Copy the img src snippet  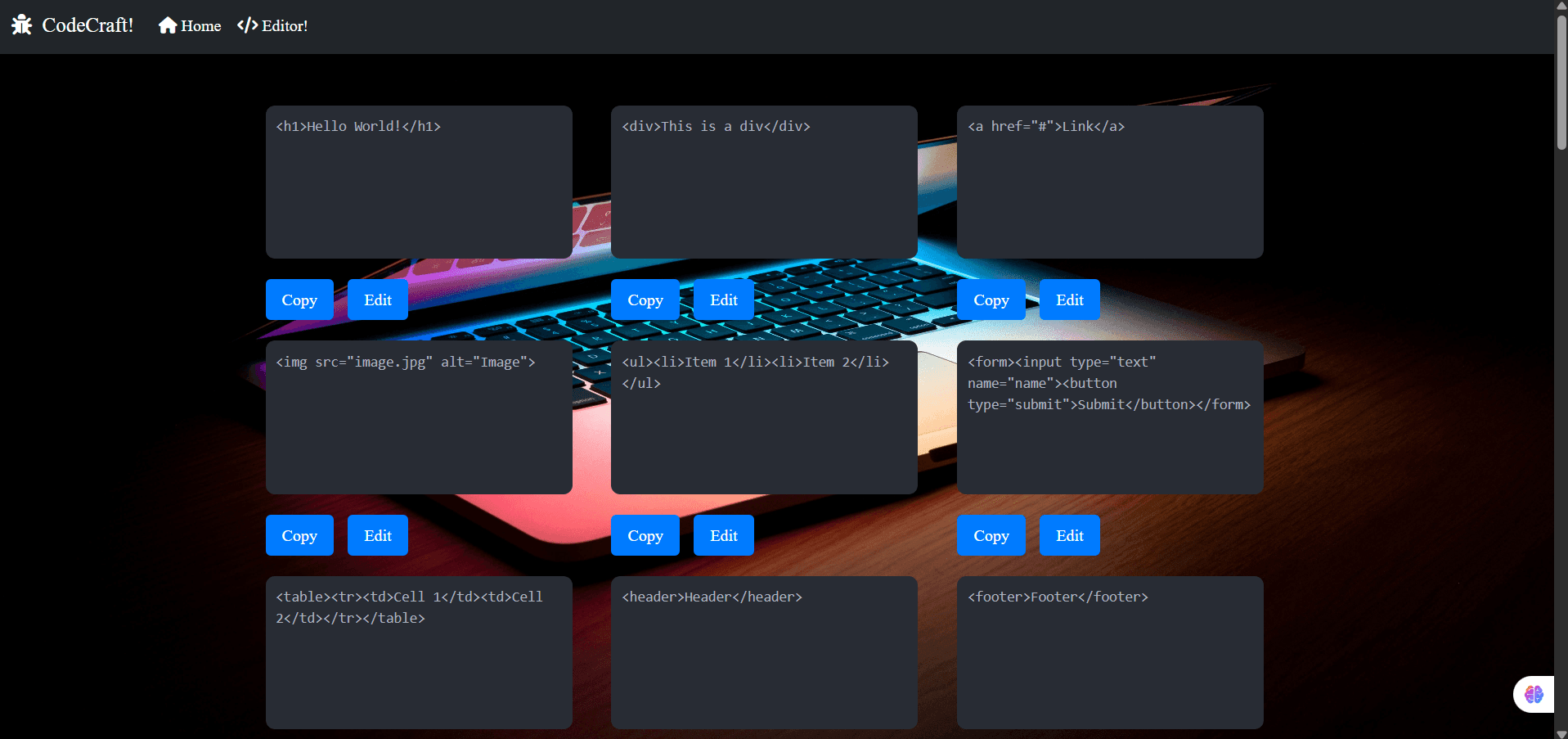[299, 535]
